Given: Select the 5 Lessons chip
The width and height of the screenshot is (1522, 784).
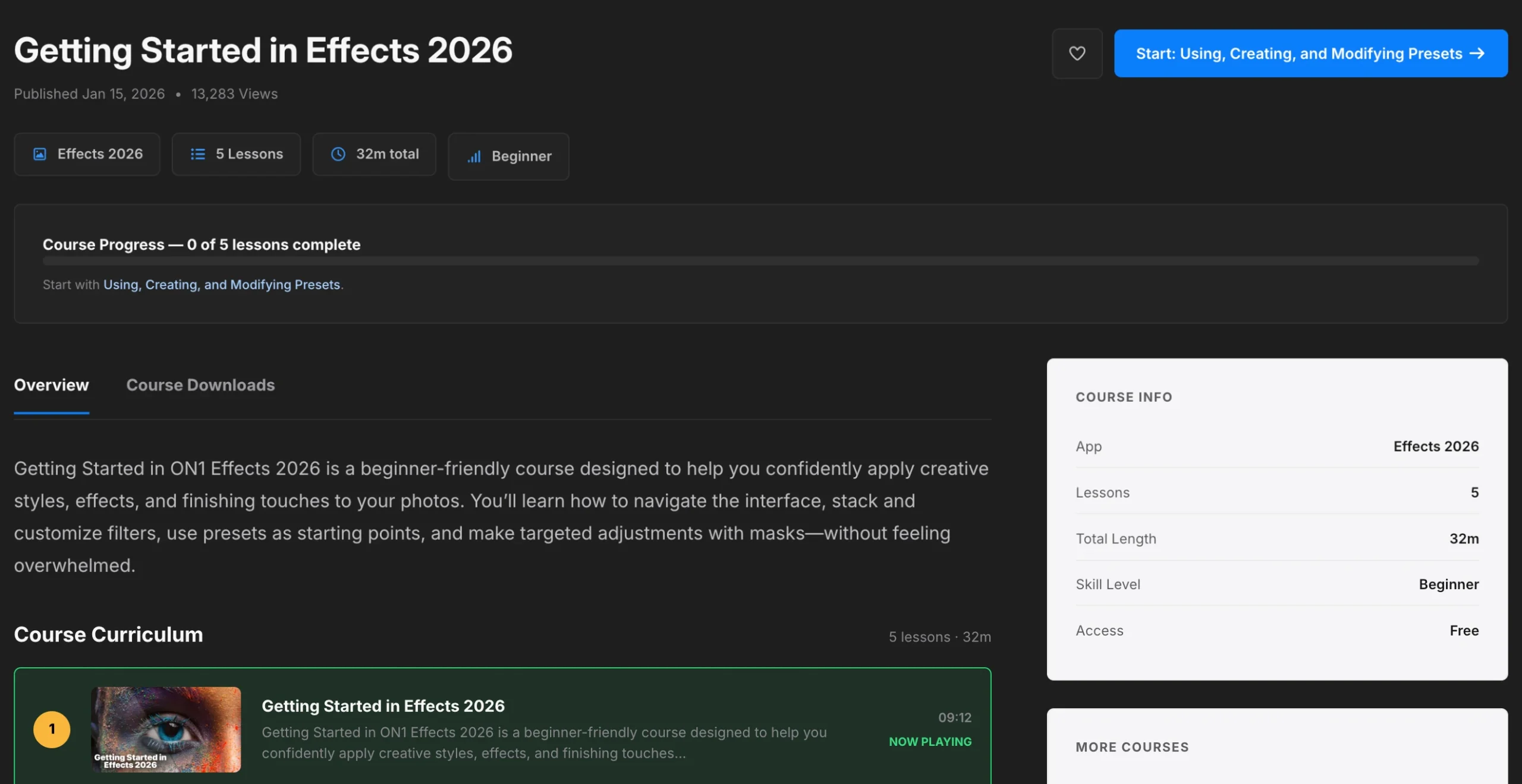Looking at the screenshot, I should [236, 154].
